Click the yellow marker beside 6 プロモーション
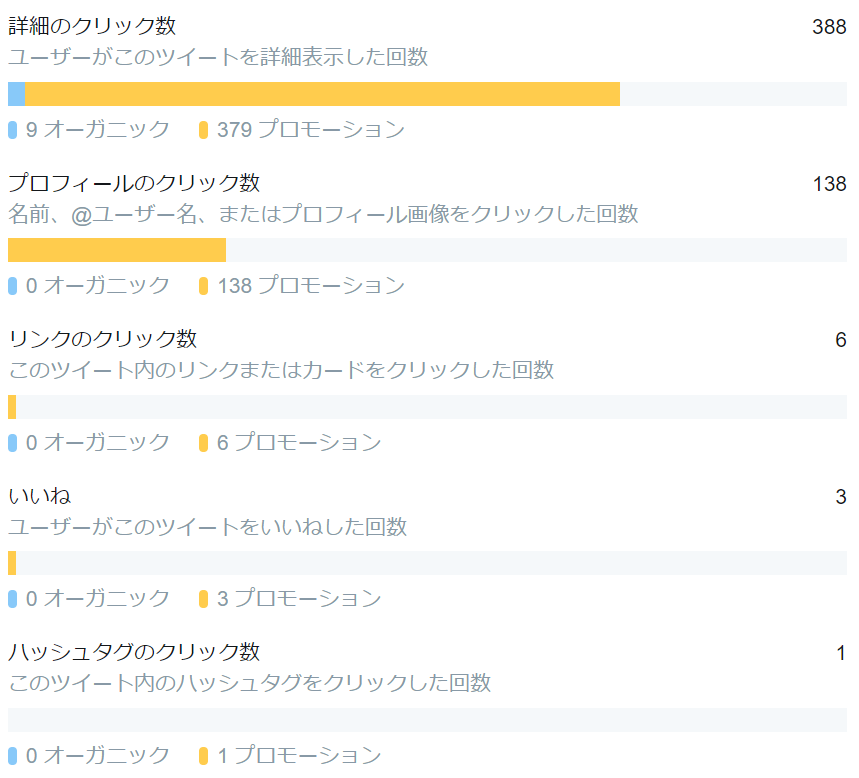Viewport: 859px width, 778px height. (203, 443)
